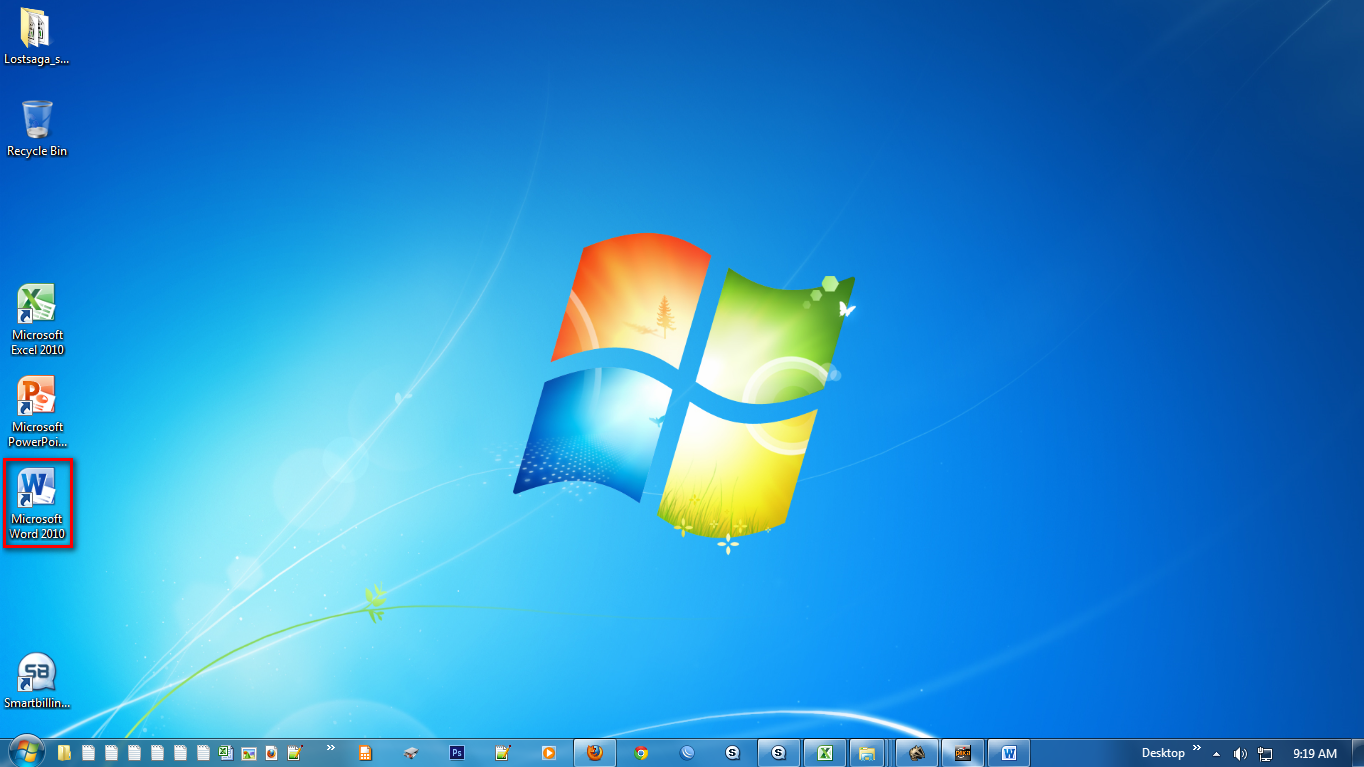Launch the media player from the taskbar
This screenshot has height=767, width=1364.
click(548, 752)
